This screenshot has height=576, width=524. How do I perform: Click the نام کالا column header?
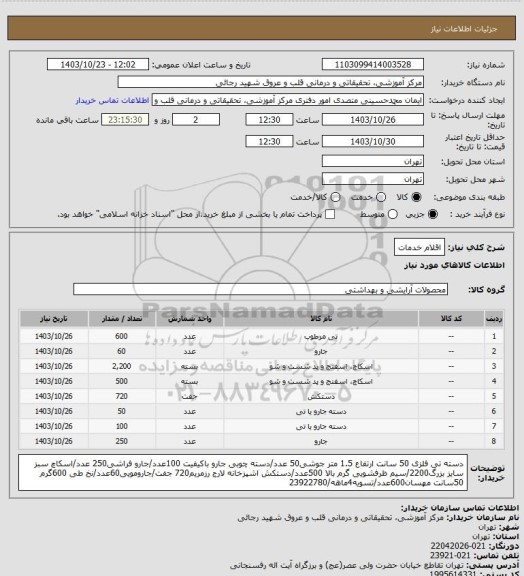(x=321, y=319)
